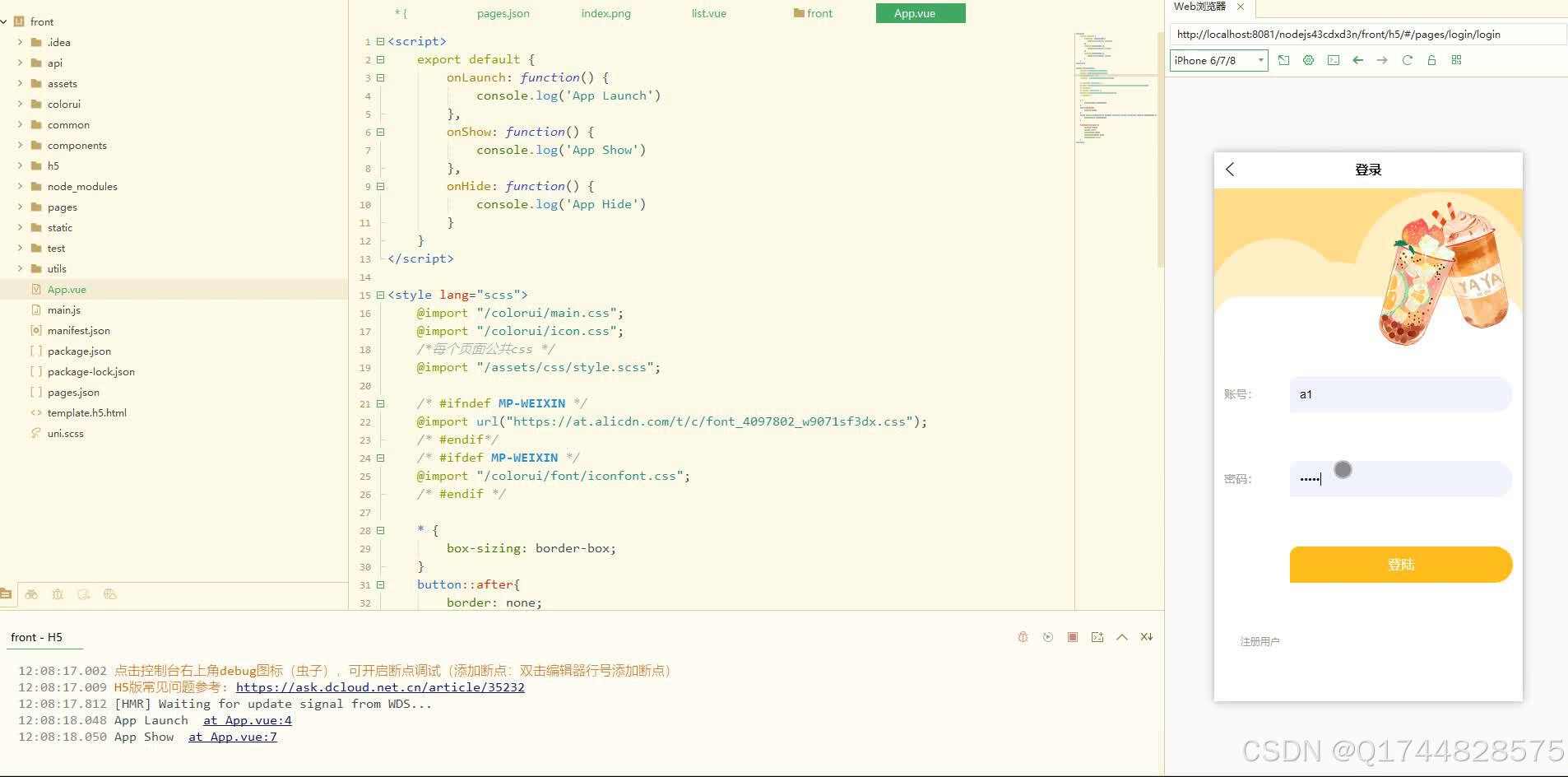Image resolution: width=1568 pixels, height=777 pixels.
Task: Fold the onShow function at line 6
Action: (380, 132)
